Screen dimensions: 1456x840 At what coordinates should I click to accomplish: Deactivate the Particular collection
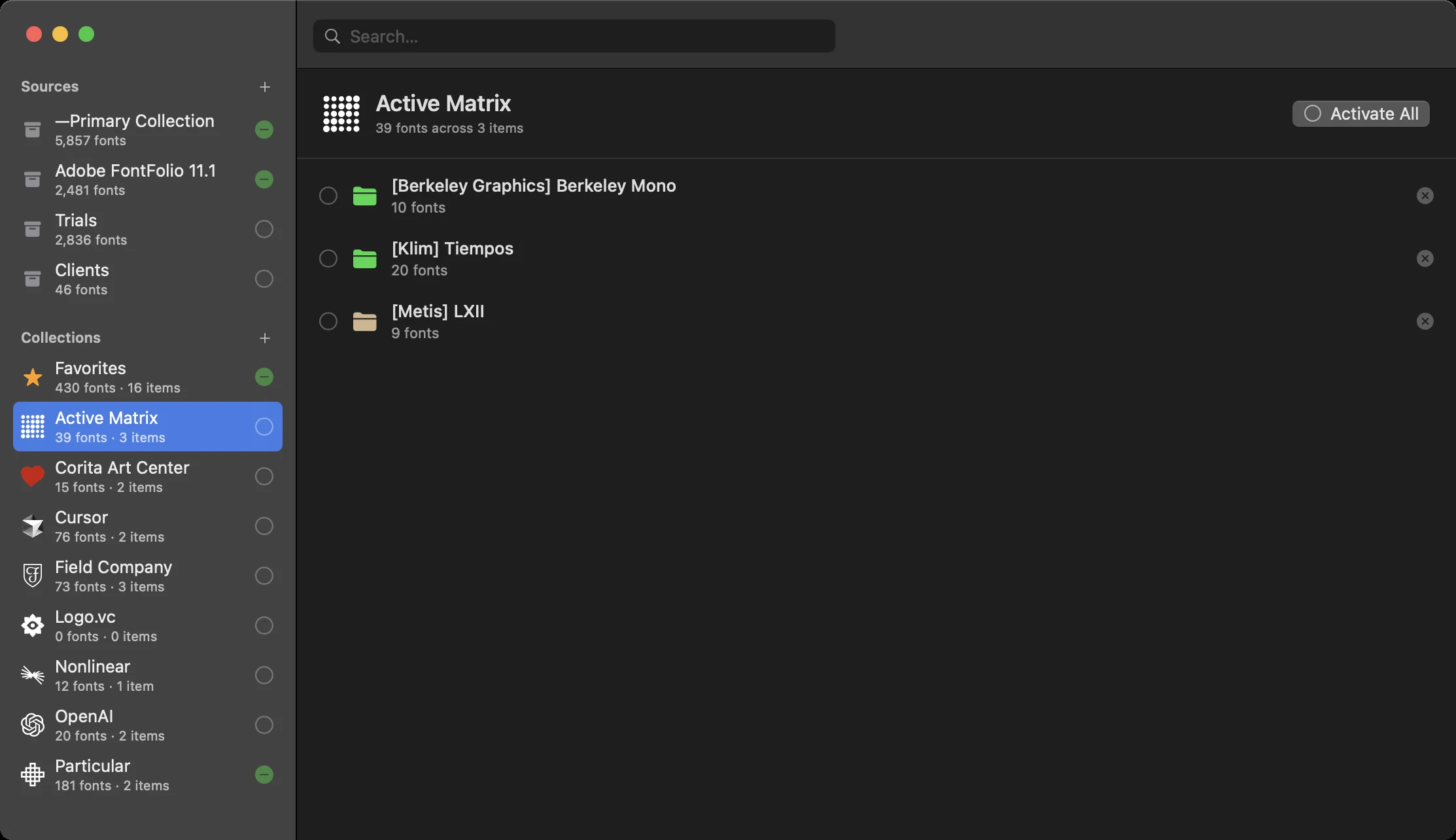pyautogui.click(x=264, y=775)
